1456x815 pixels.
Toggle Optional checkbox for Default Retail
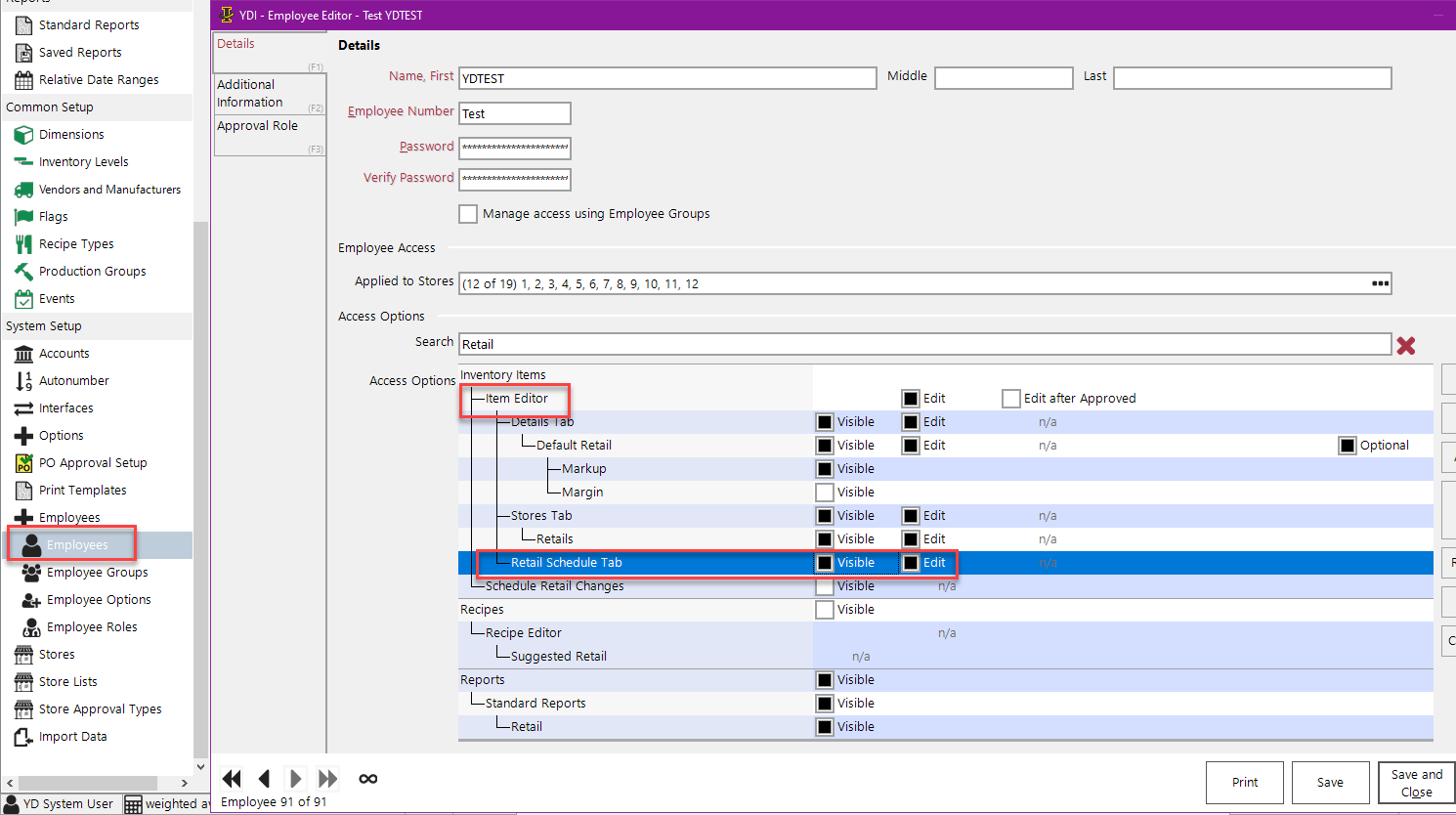(x=1348, y=446)
